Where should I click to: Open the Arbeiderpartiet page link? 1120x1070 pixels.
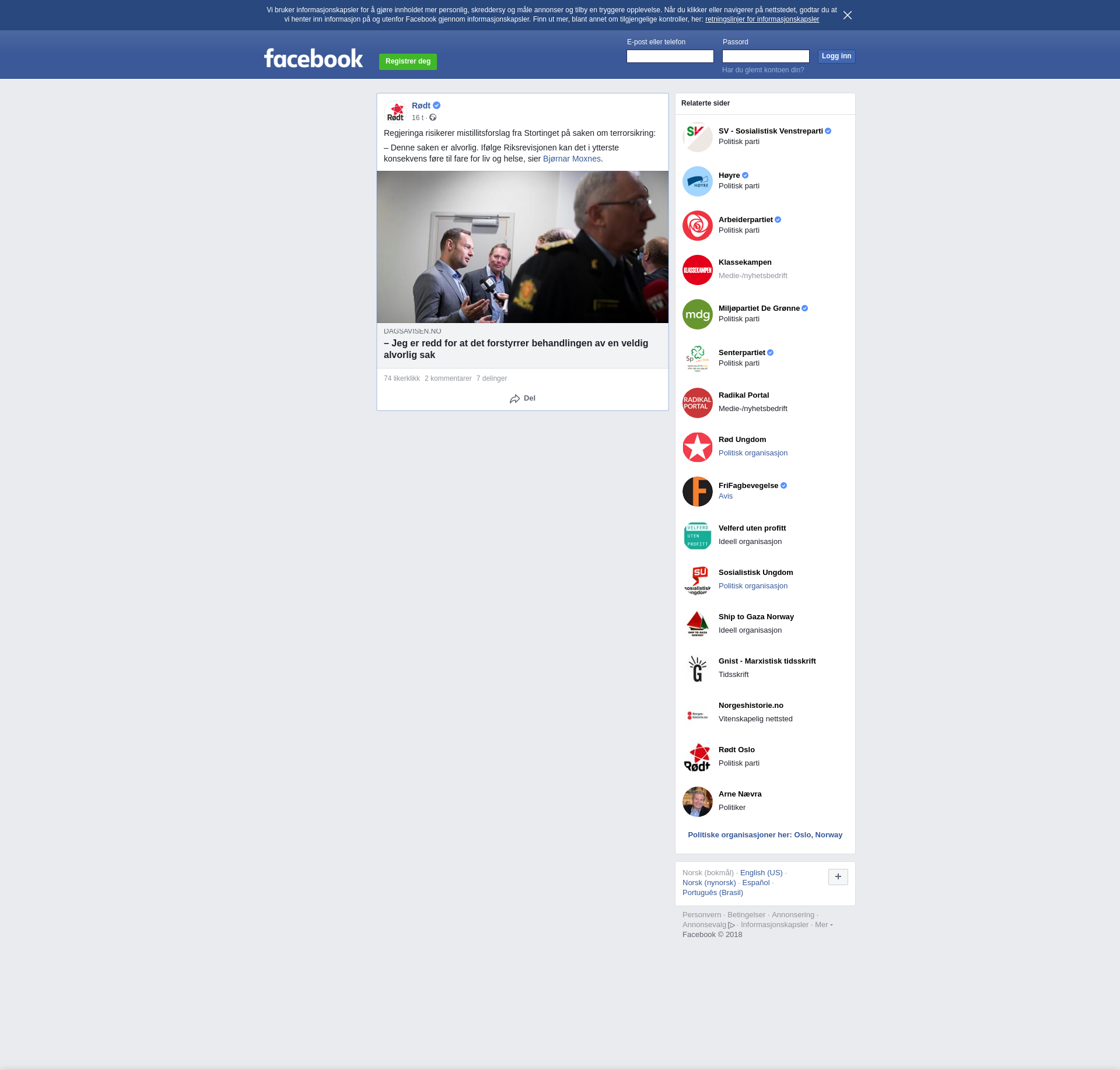[745, 220]
